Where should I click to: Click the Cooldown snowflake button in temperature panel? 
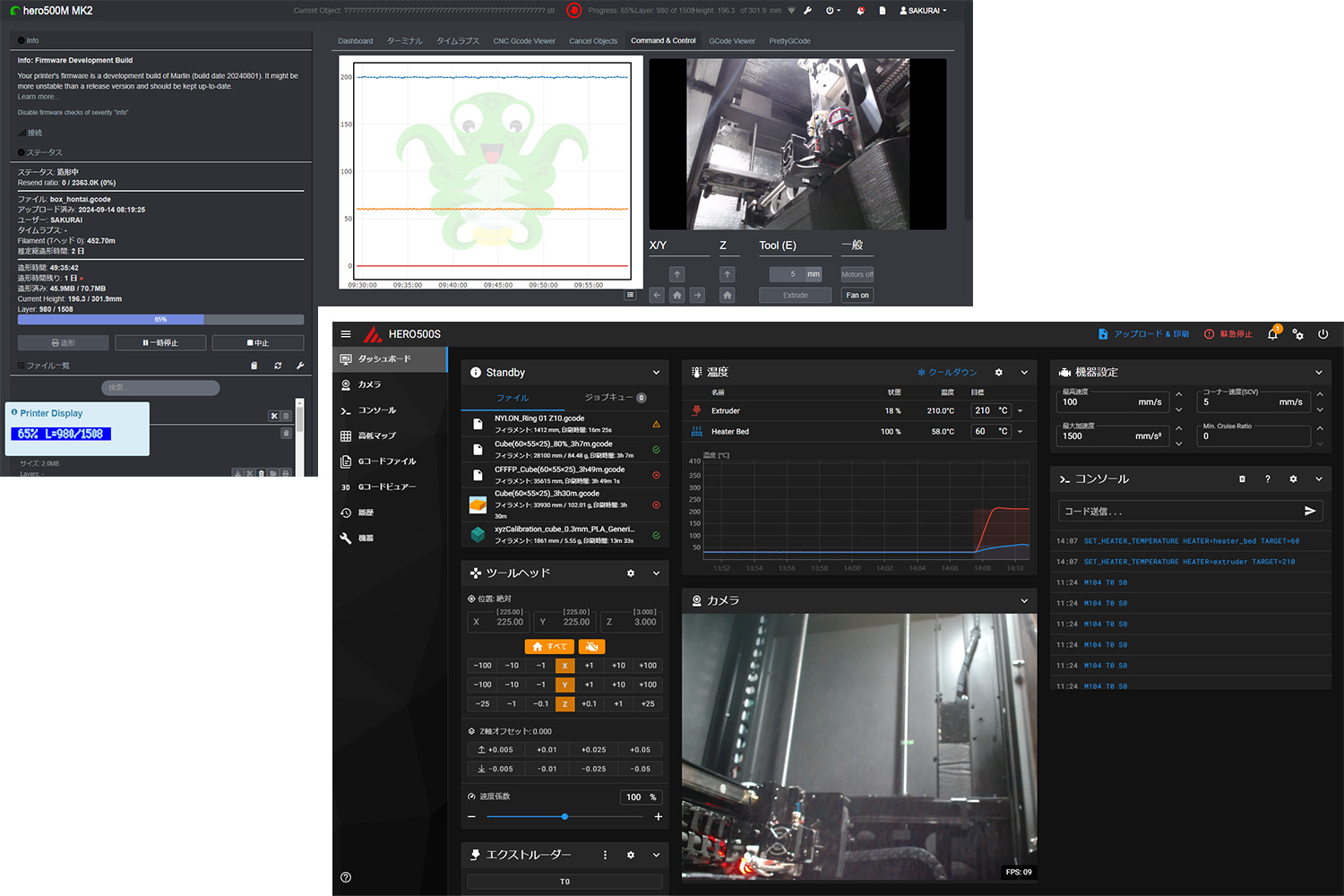pos(947,372)
